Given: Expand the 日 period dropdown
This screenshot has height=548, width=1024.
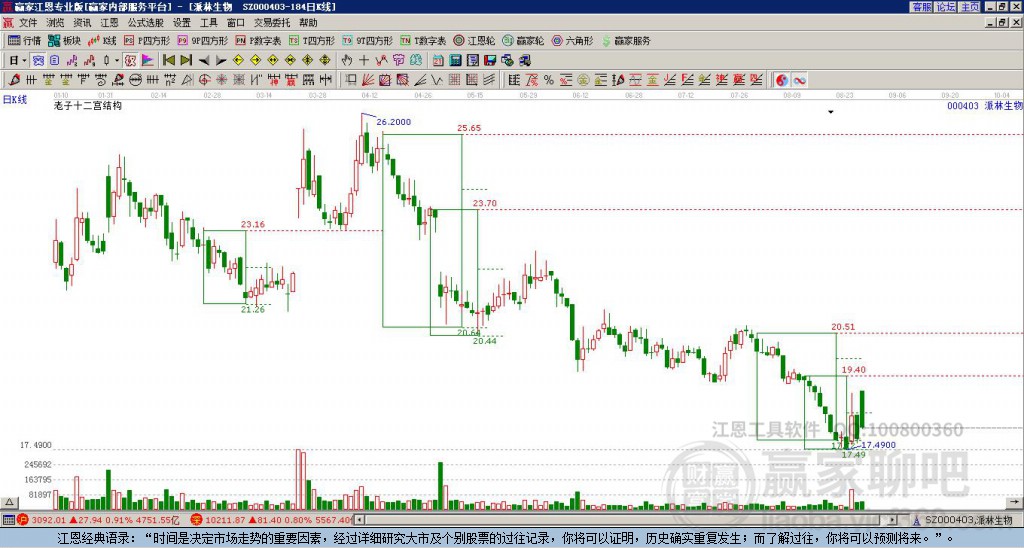Looking at the screenshot, I should 24,60.
